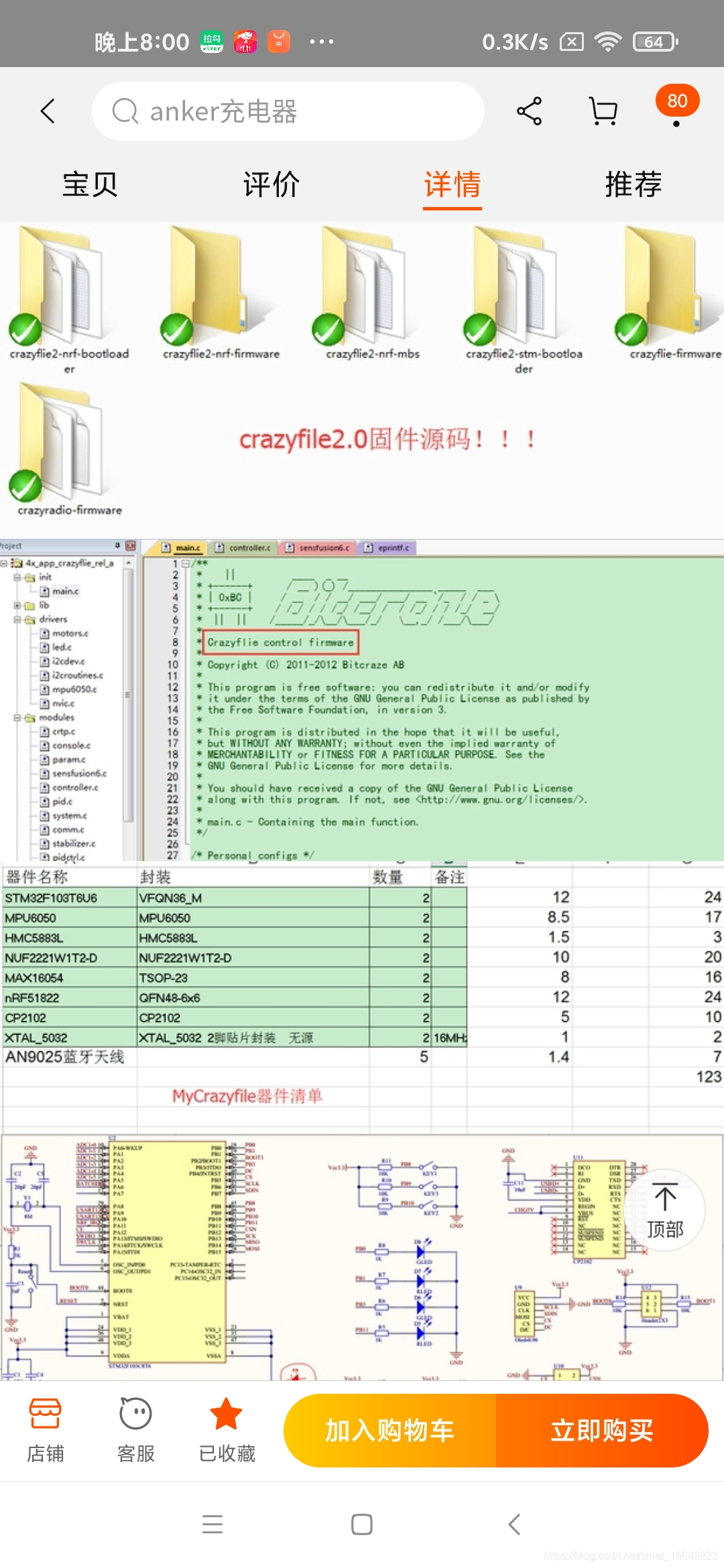Tap the folder image crazyflie-firmware
The height and width of the screenshot is (1568, 724).
point(668,285)
